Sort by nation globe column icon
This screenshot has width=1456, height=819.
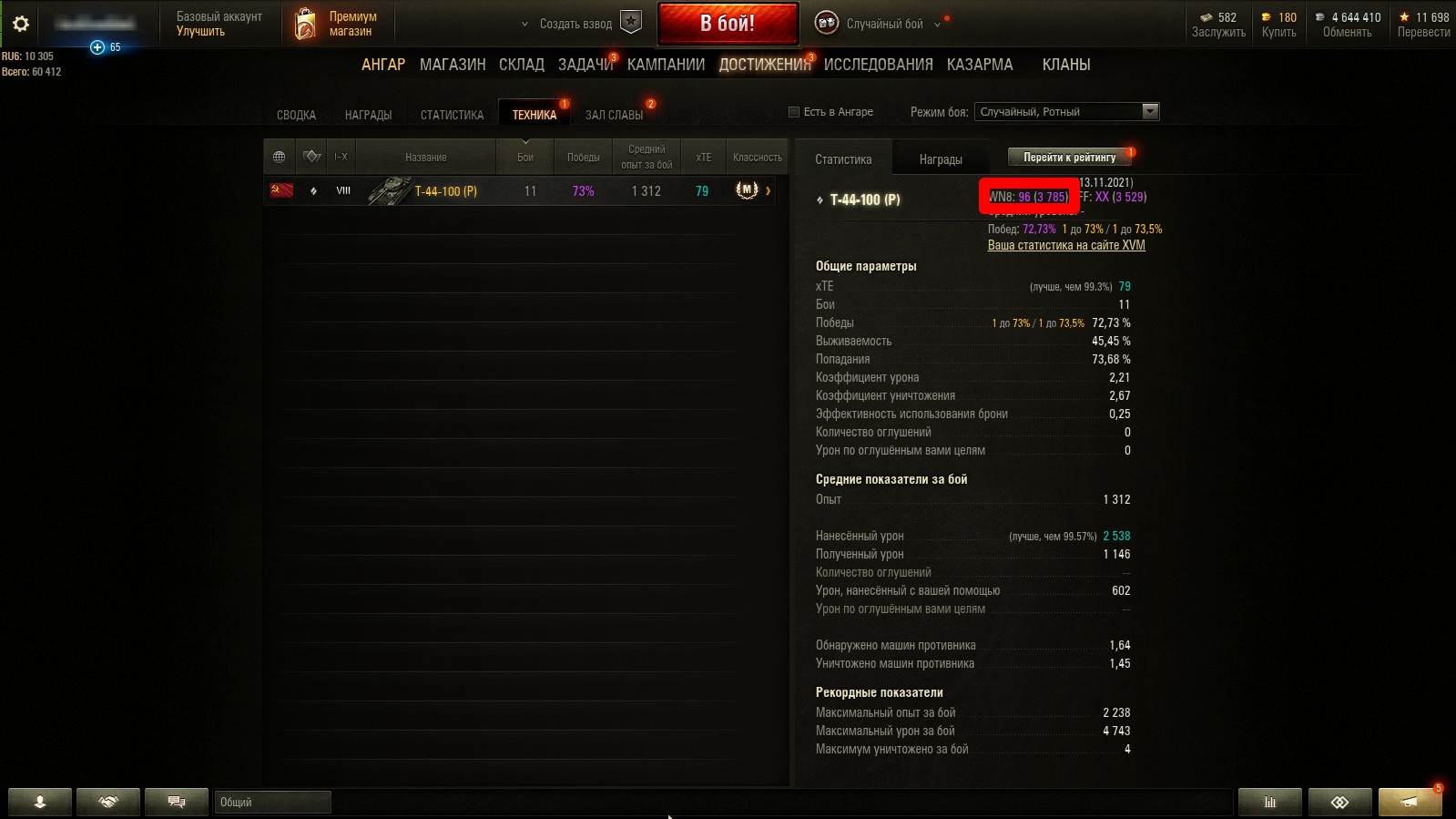[280, 157]
